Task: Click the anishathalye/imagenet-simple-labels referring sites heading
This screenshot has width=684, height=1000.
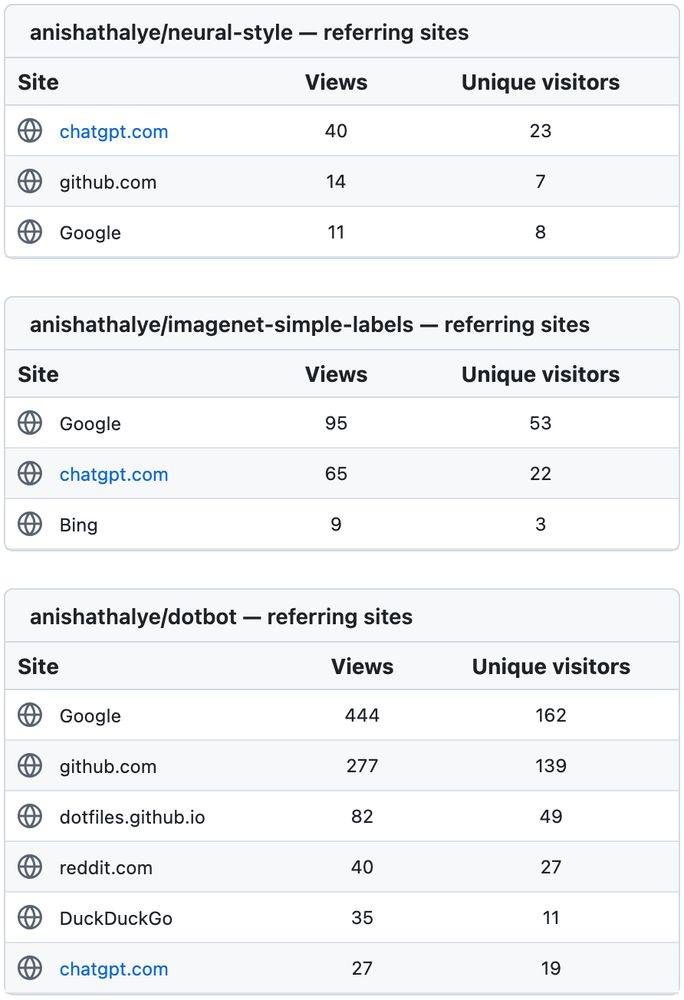Action: 310,325
